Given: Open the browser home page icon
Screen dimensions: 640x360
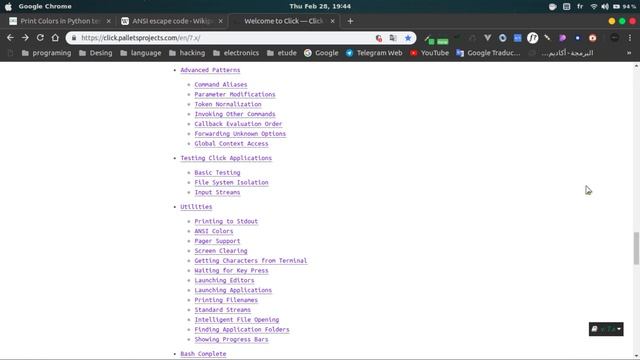Looking at the screenshot, I should tap(55, 38).
